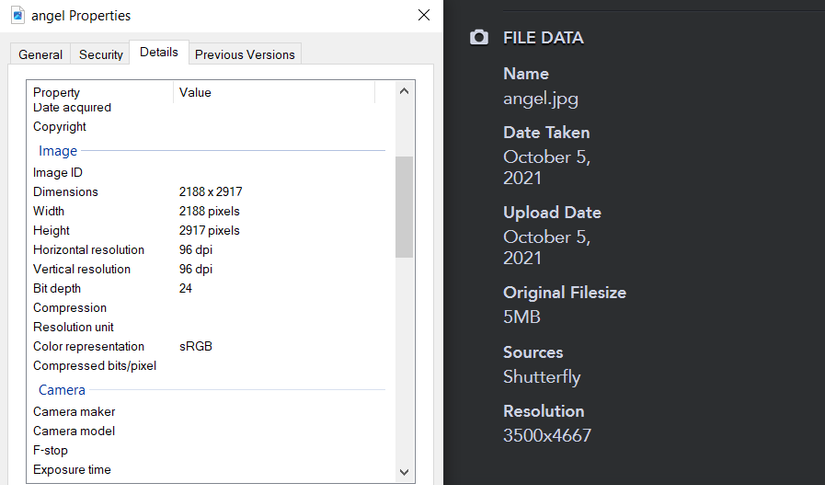The width and height of the screenshot is (825, 485).
Task: Click the Camera maker property row
Action: [74, 411]
